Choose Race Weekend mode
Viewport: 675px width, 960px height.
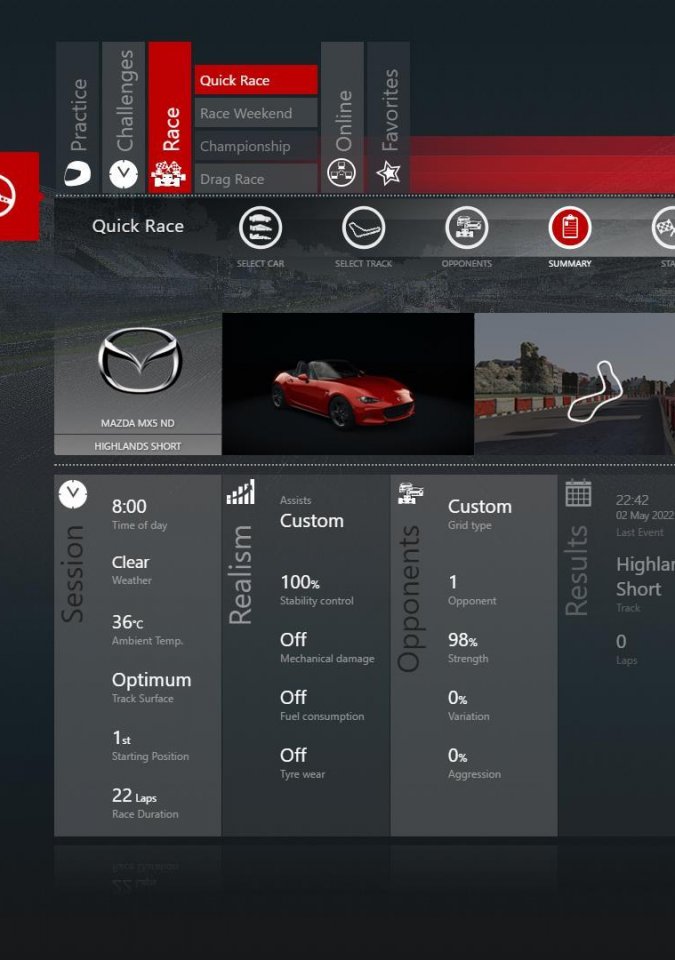click(256, 113)
